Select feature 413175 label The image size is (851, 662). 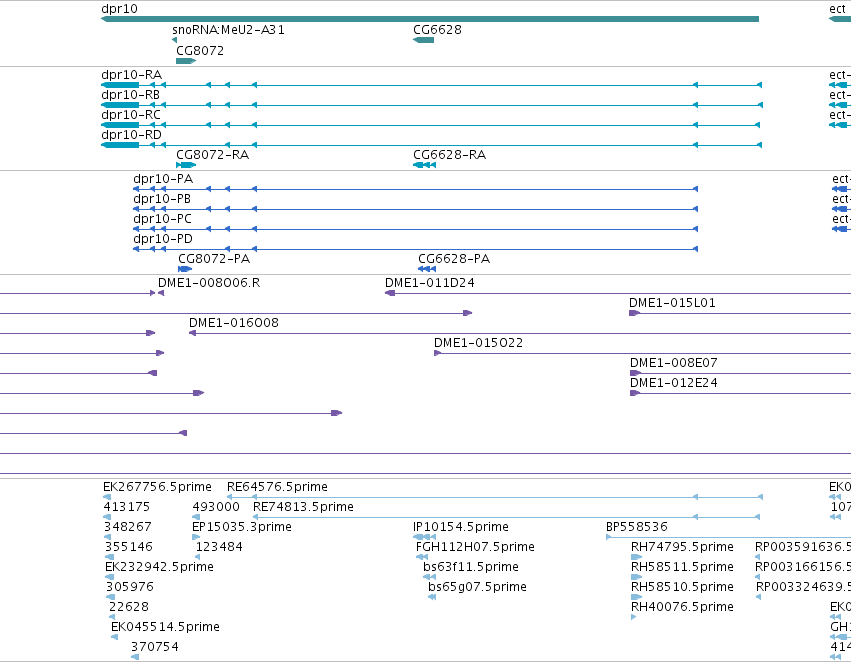[126, 507]
